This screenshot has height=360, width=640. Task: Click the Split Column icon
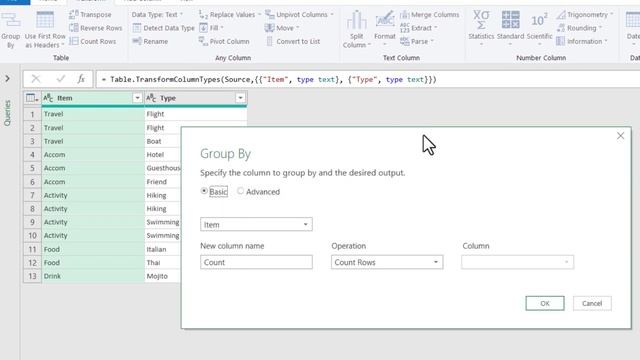point(356,20)
